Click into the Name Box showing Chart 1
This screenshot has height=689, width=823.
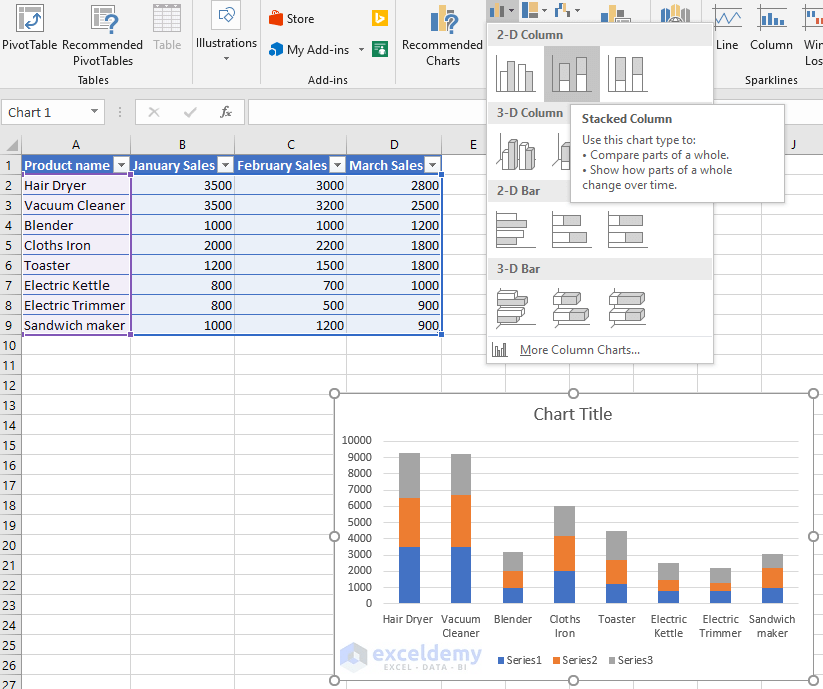[x=44, y=112]
